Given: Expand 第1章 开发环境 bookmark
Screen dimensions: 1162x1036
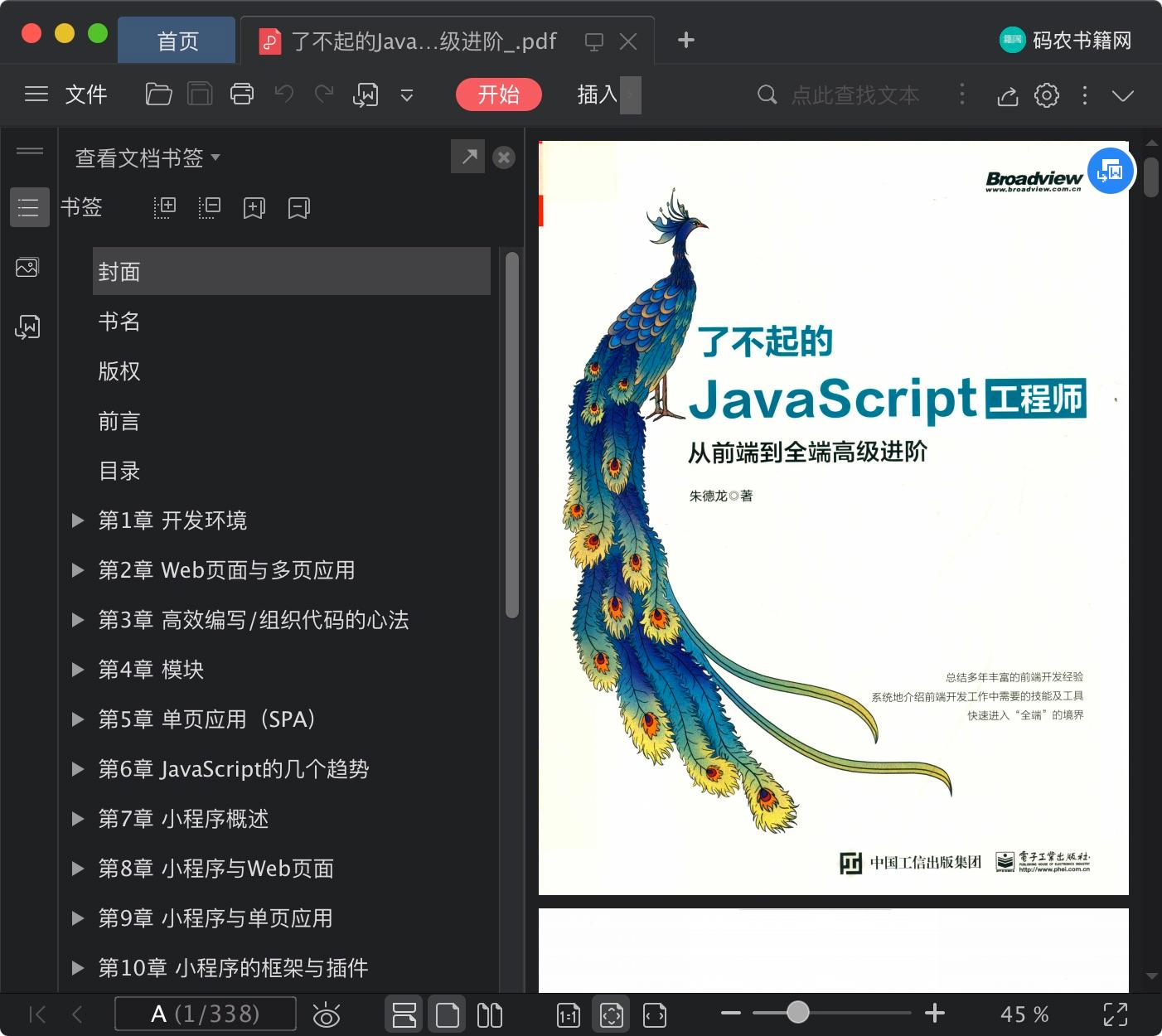Looking at the screenshot, I should (x=78, y=520).
